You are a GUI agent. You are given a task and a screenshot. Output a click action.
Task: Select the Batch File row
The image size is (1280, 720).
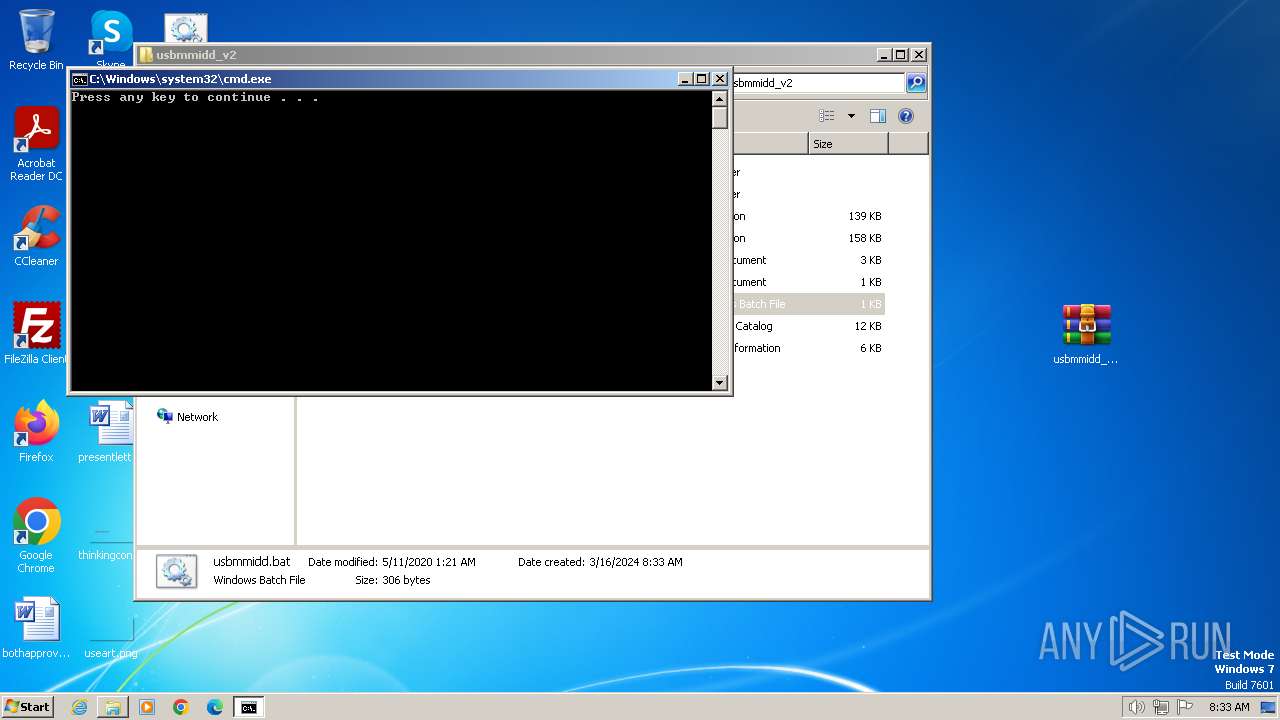coord(808,304)
